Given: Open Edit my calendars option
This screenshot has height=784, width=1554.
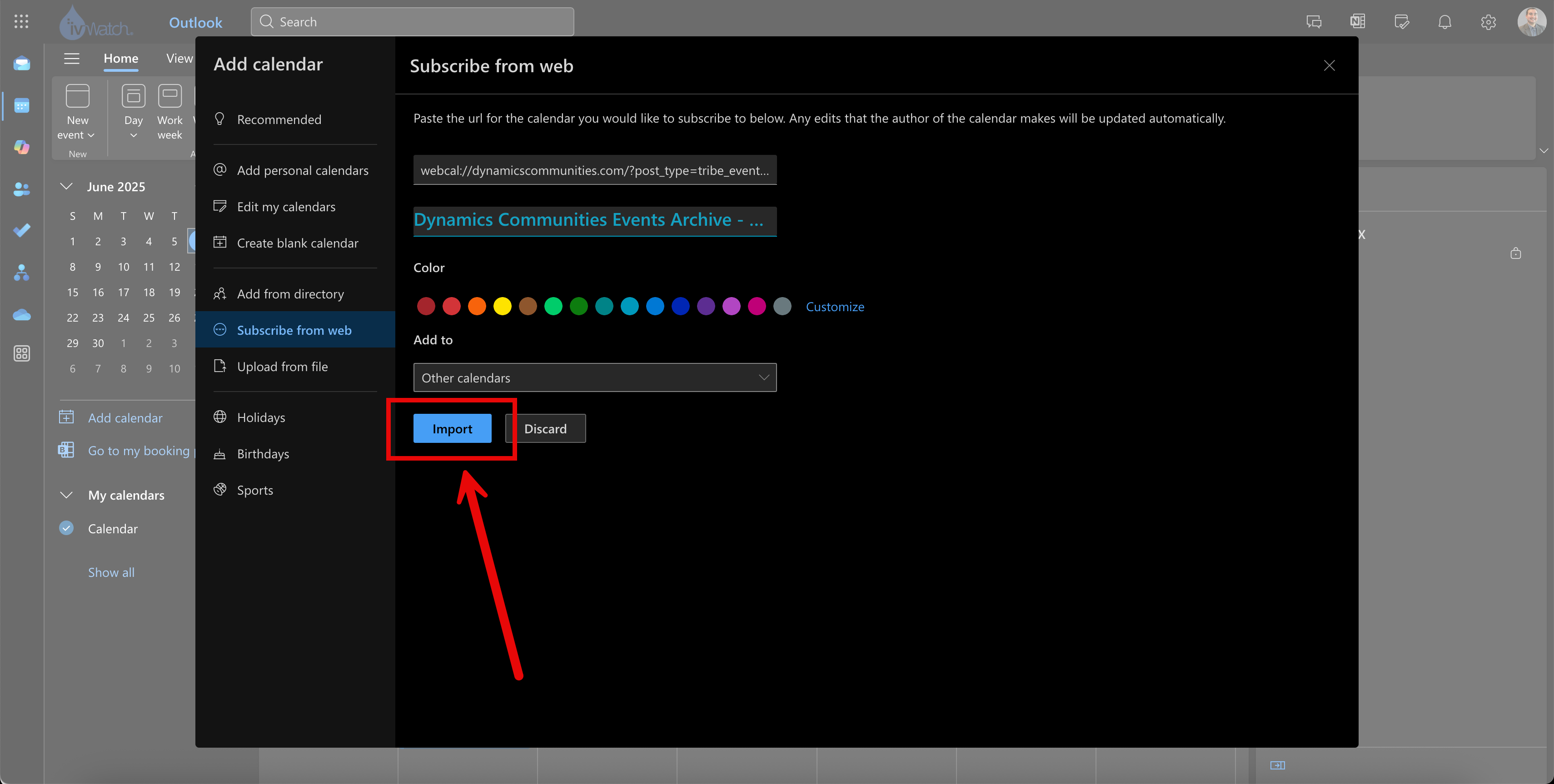Looking at the screenshot, I should (295, 206).
